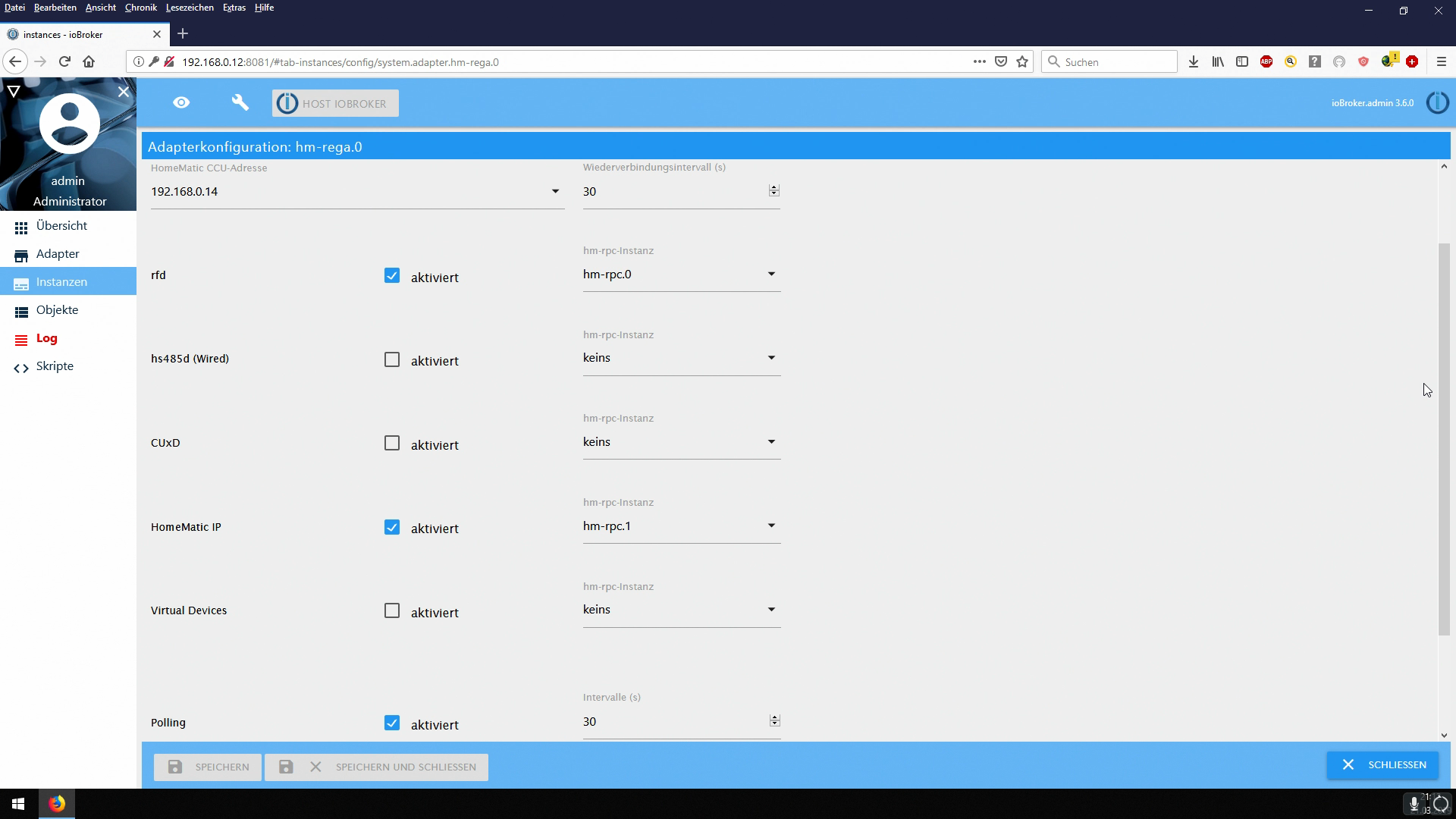Go to the Log sidebar item
Screen dimensions: 1456x819
(46, 338)
